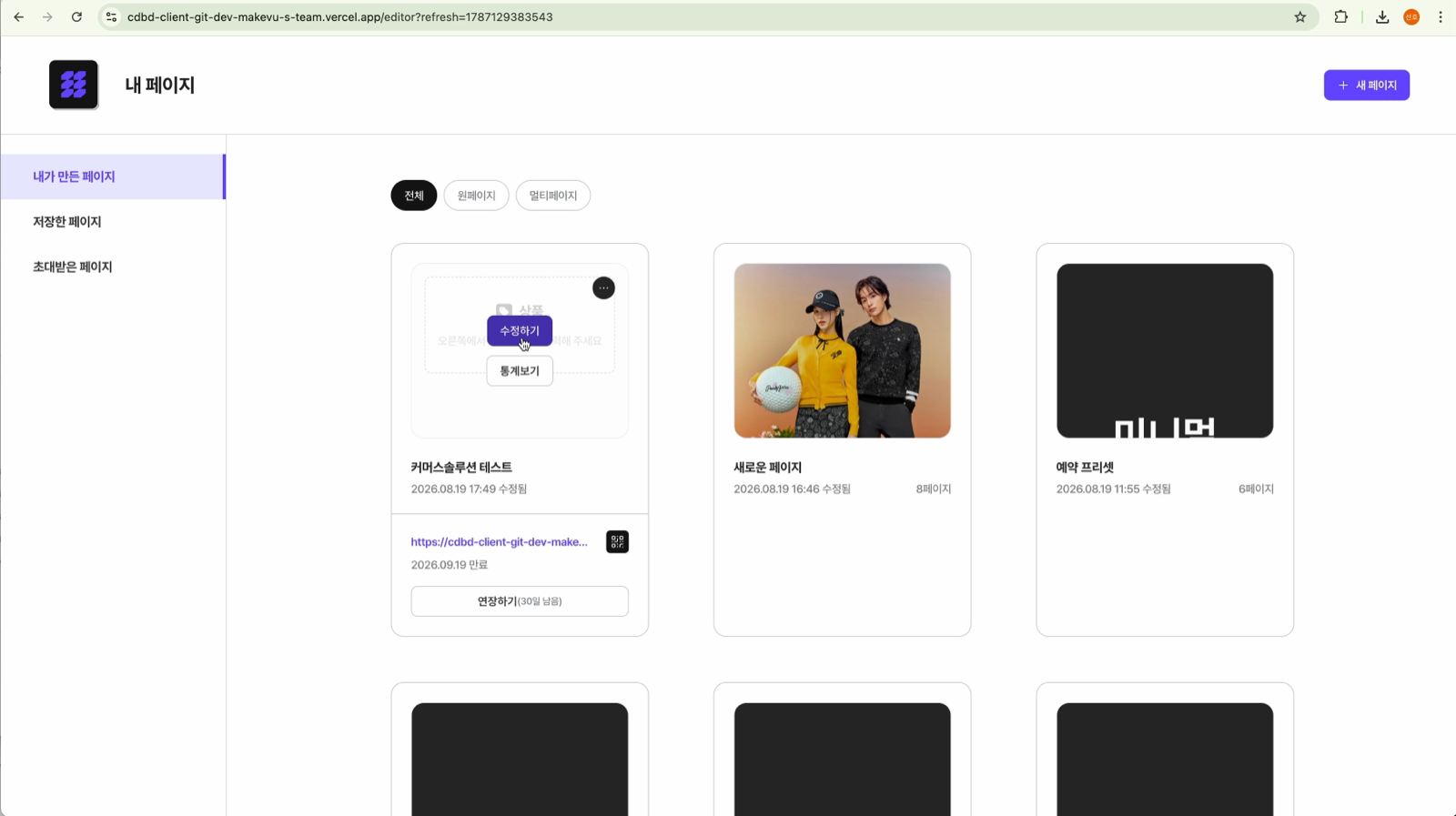This screenshot has height=816, width=1456.
Task: Show QR code for 커머스솔루션 테스트 link
Action: tap(617, 542)
